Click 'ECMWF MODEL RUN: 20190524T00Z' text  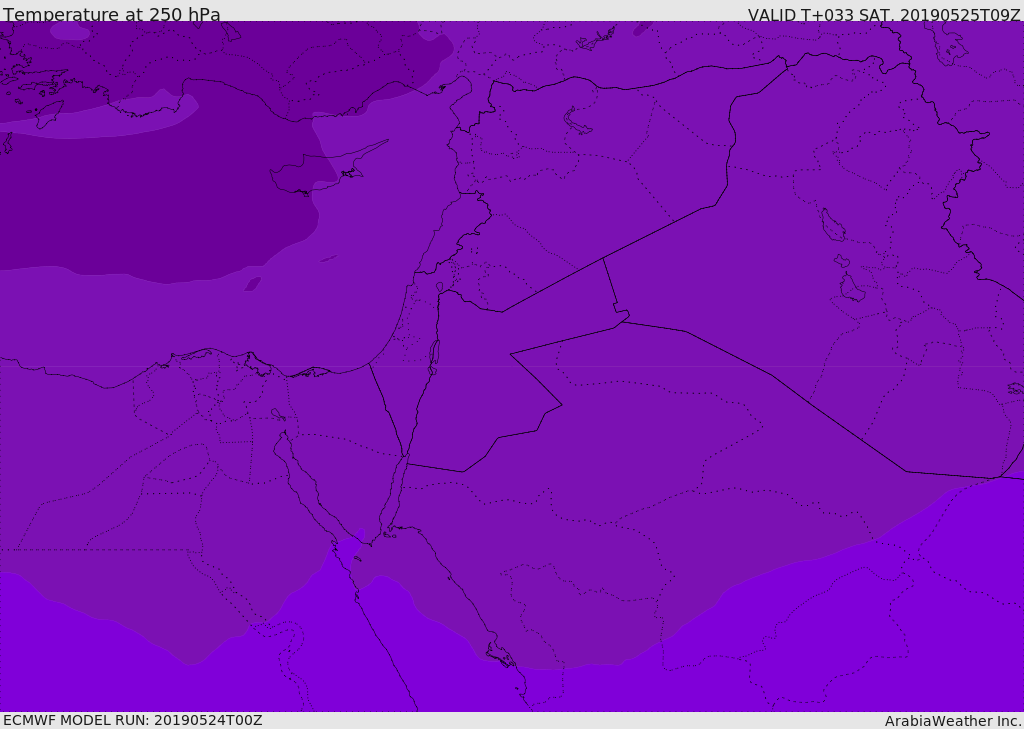click(133, 720)
